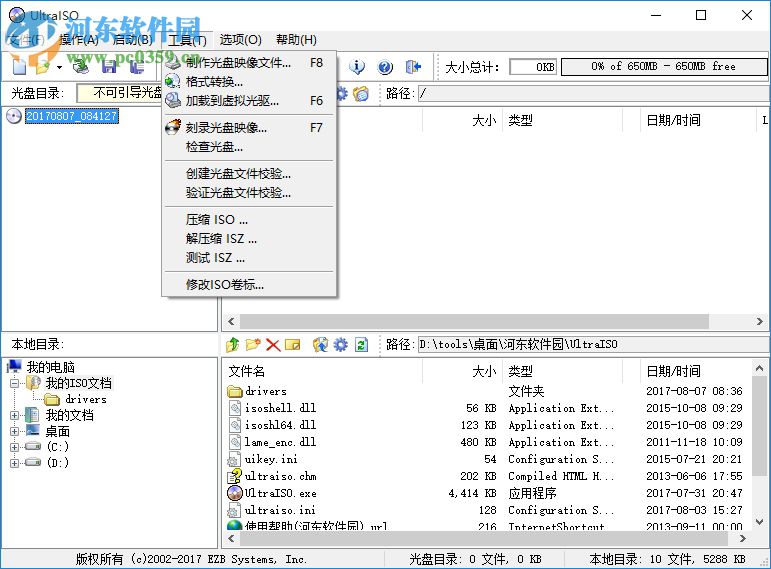Click the disc capacity bar 0% of 650MB
Screen dimensions: 771x569
(664, 66)
